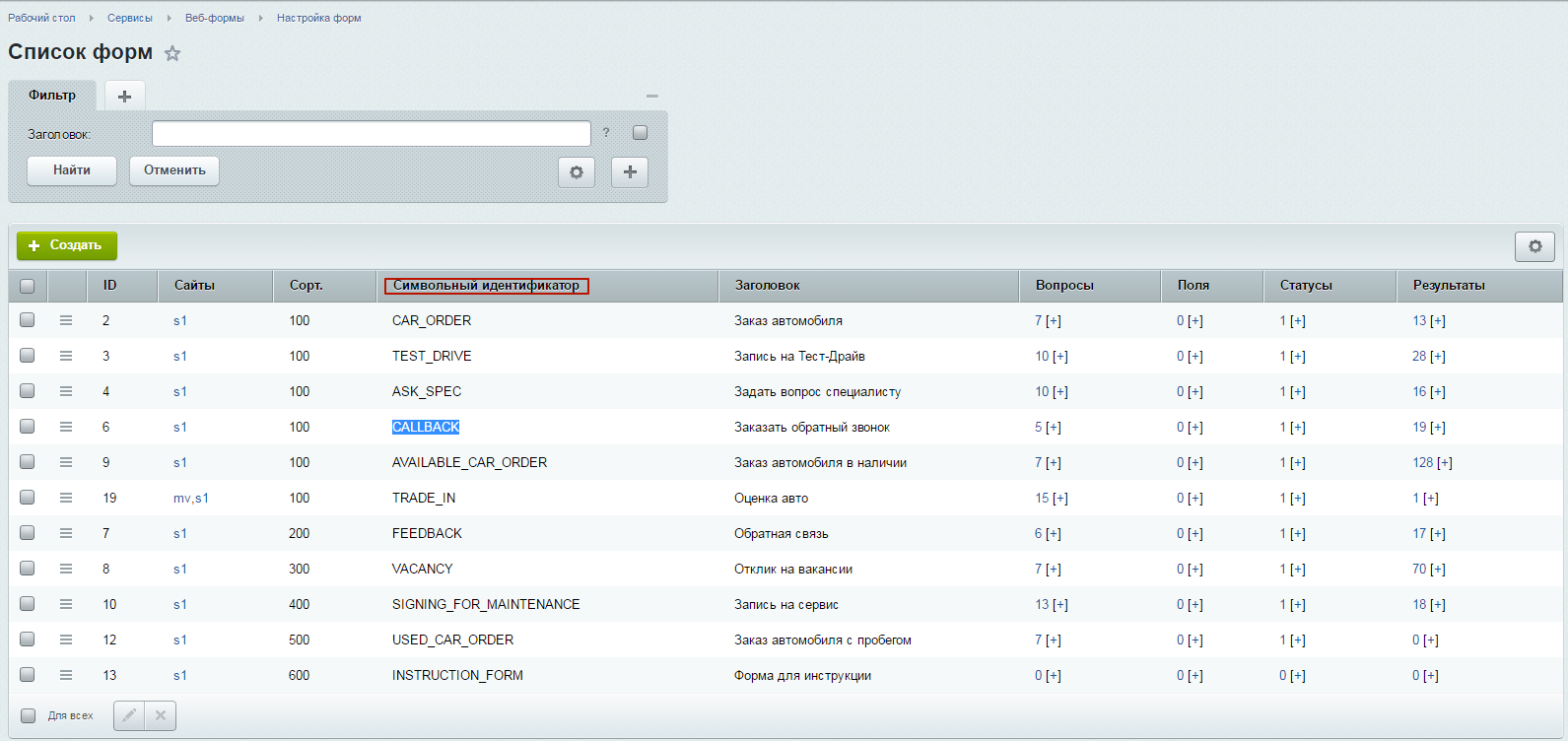Add page to favorites with star icon
The image size is (1568, 741).
click(172, 53)
